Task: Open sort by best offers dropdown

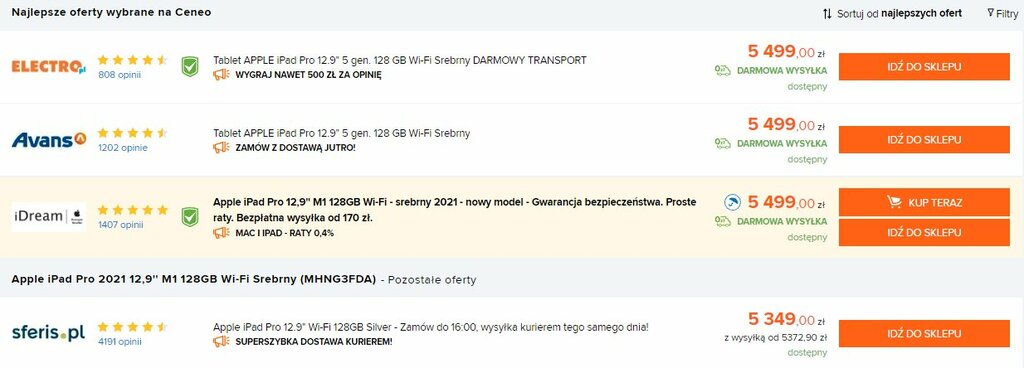Action: (x=892, y=13)
